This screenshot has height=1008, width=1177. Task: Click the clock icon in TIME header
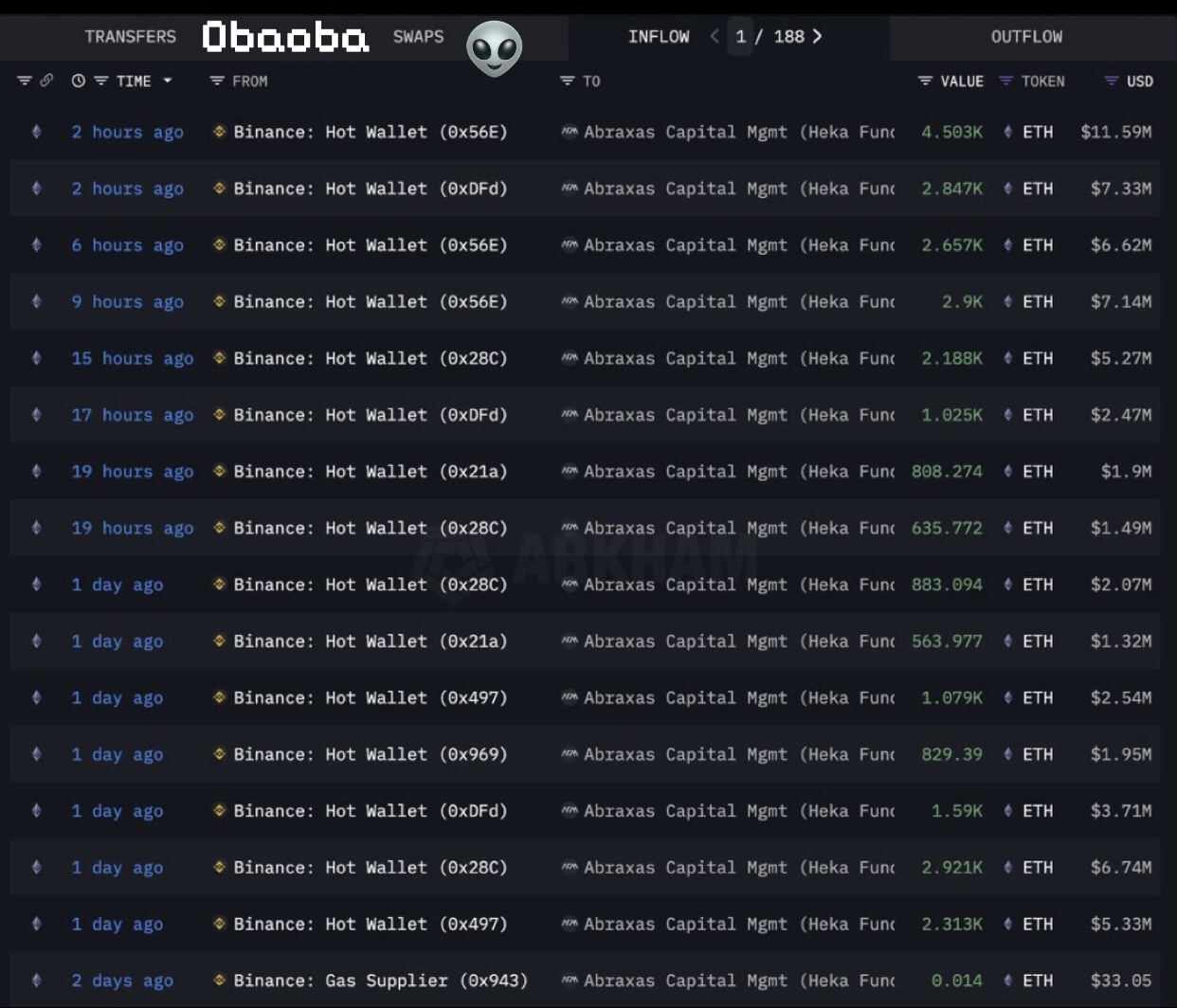(79, 81)
